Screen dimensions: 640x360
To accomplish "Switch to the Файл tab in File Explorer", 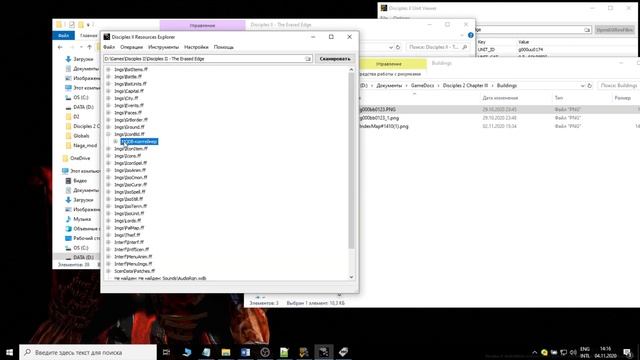I will [63, 36].
